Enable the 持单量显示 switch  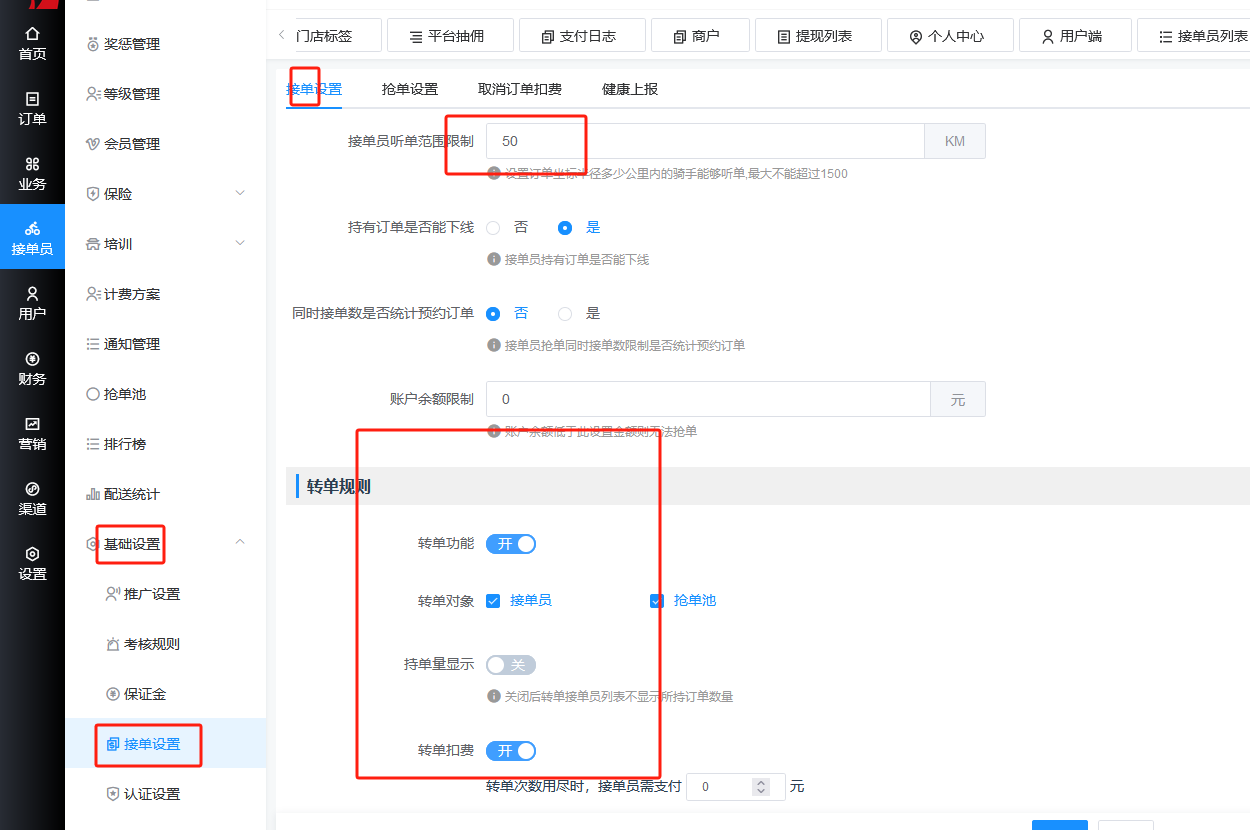[511, 665]
